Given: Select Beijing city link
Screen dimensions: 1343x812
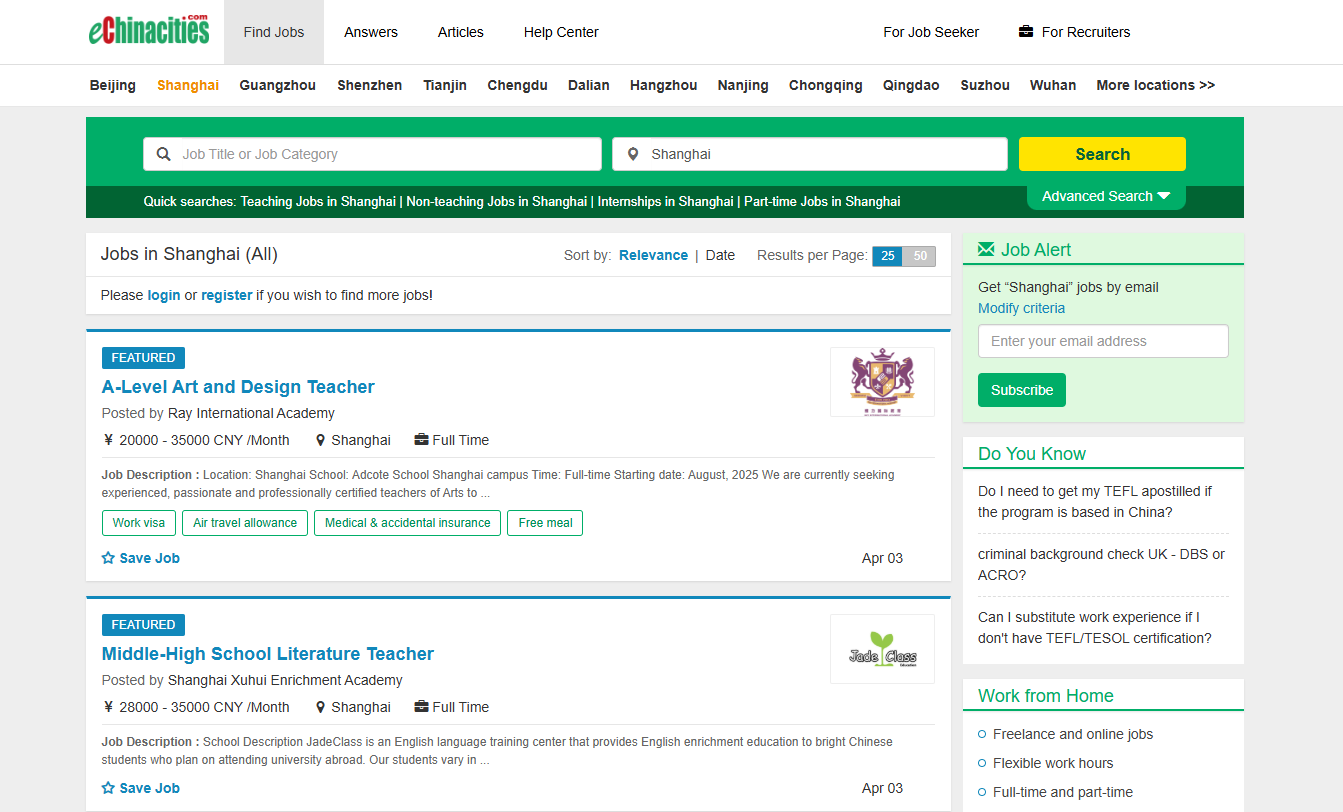Looking at the screenshot, I should tap(113, 85).
